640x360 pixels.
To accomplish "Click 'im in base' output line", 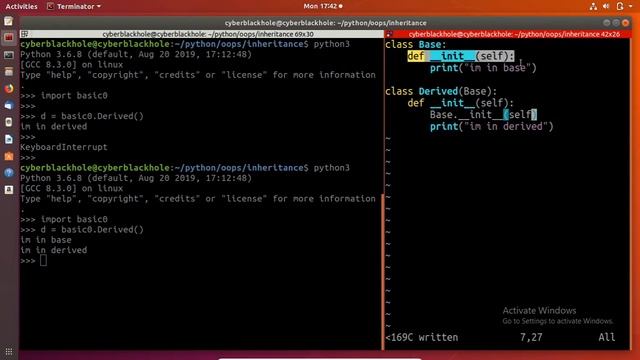I will [46, 240].
